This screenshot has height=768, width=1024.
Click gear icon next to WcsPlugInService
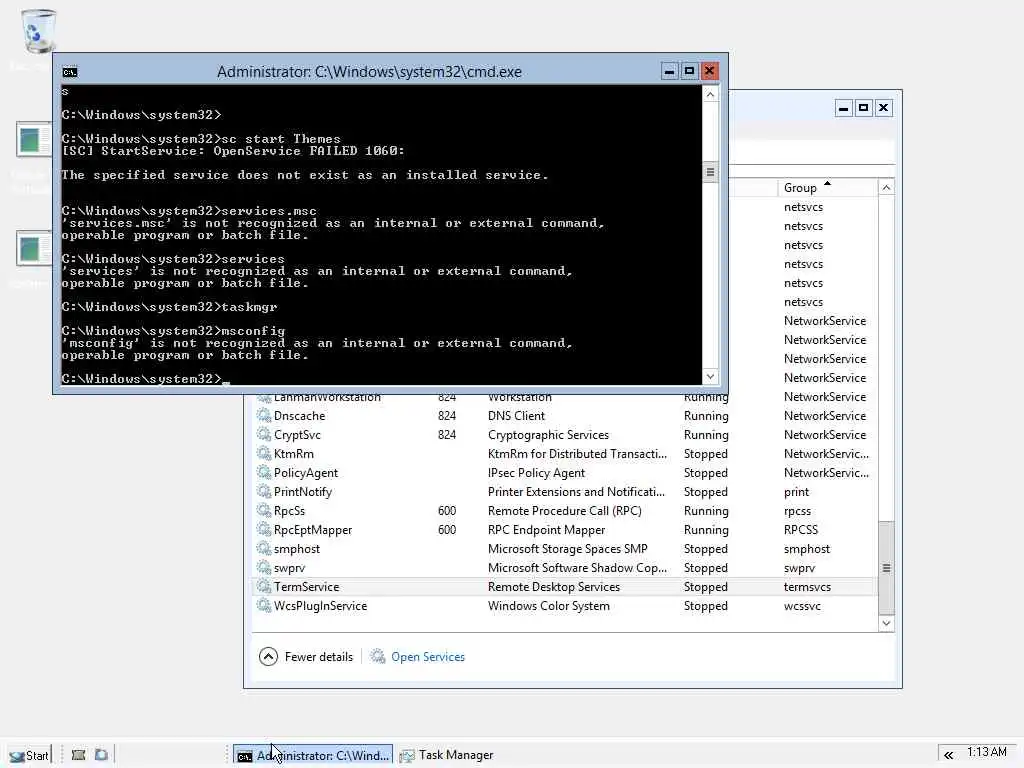[x=264, y=605]
